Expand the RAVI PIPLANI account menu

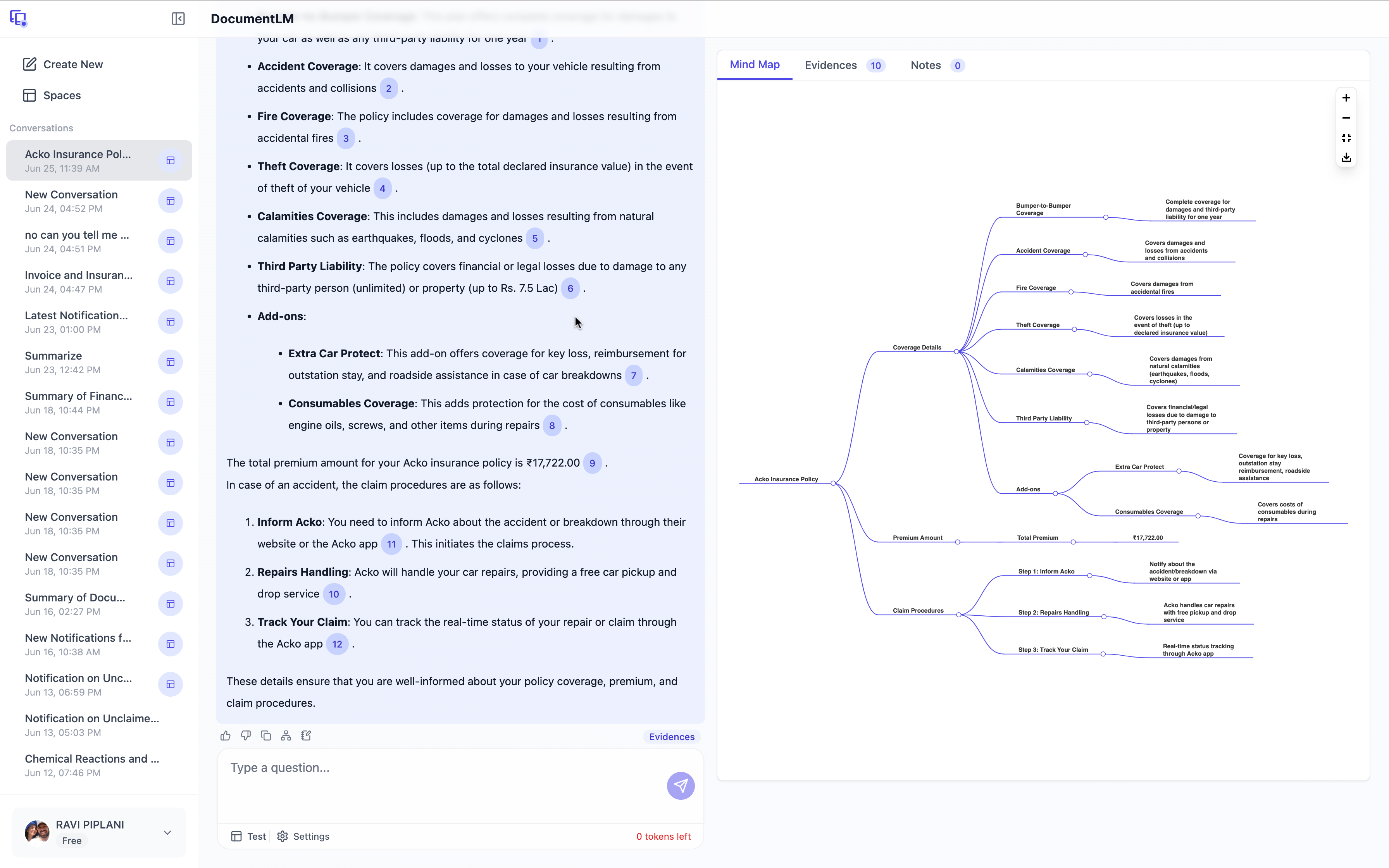pyautogui.click(x=167, y=832)
